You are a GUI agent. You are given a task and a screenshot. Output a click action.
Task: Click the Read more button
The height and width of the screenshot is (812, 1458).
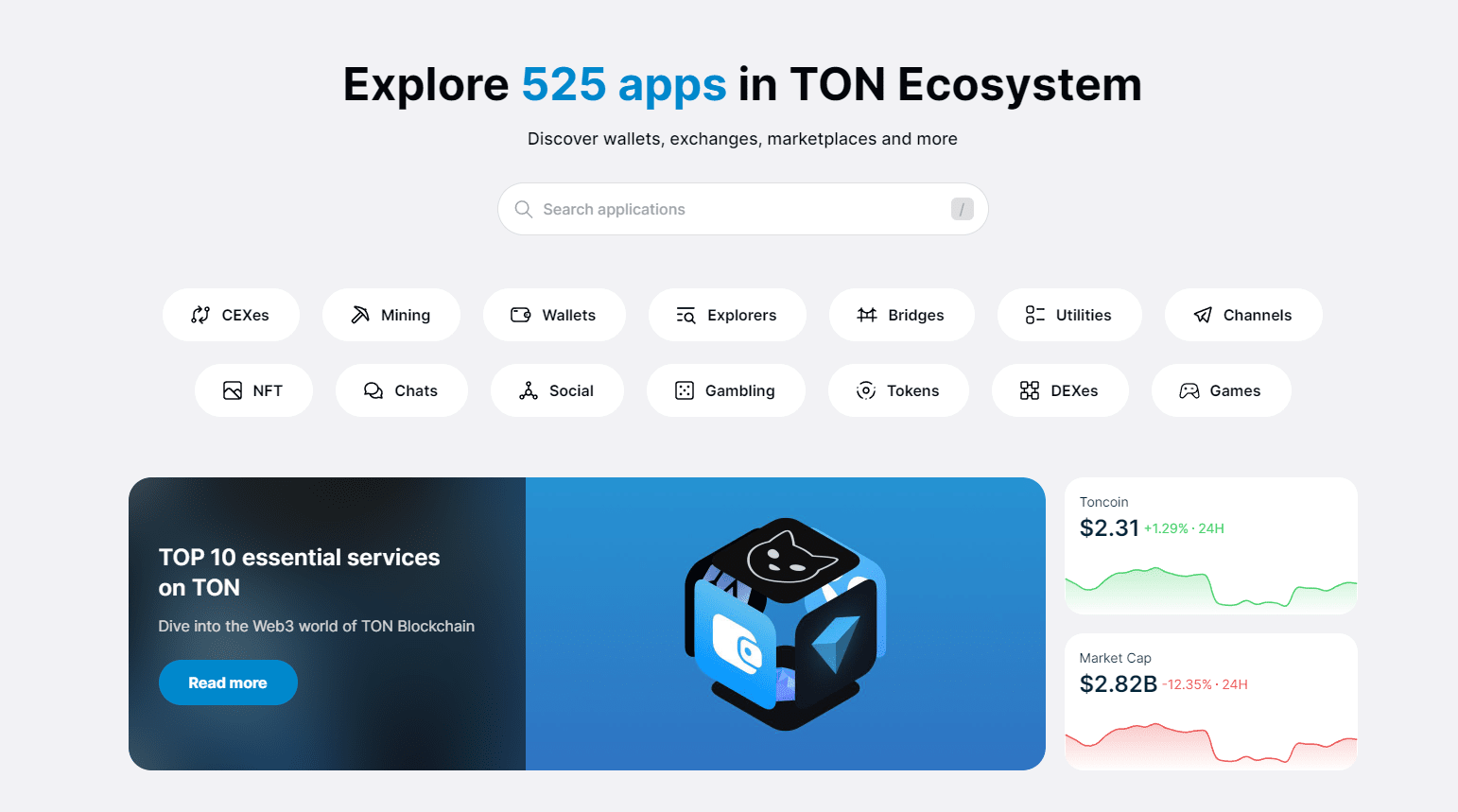tap(228, 682)
